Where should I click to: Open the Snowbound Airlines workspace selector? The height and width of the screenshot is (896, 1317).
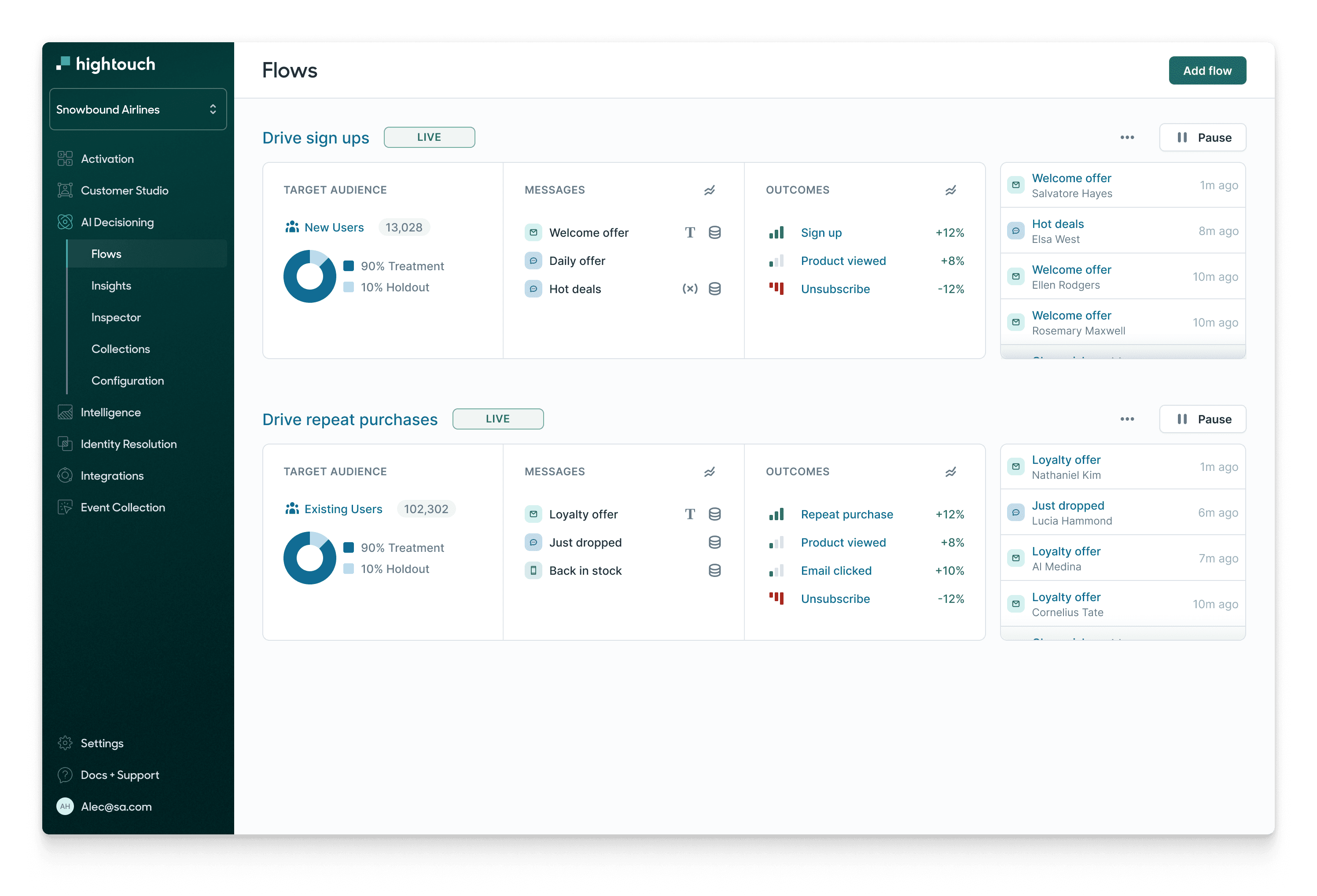point(138,109)
